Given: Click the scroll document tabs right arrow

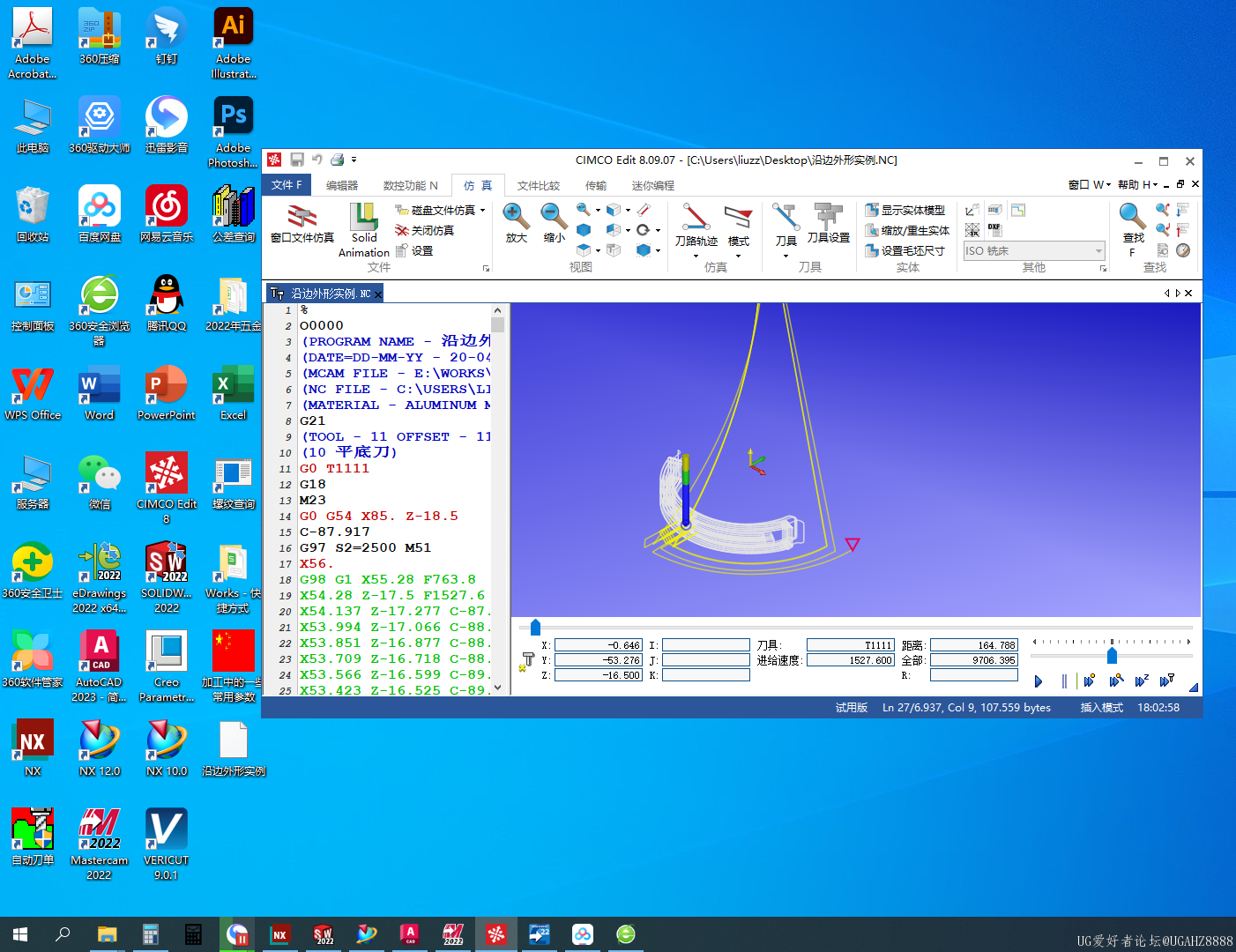Looking at the screenshot, I should coord(1178,293).
